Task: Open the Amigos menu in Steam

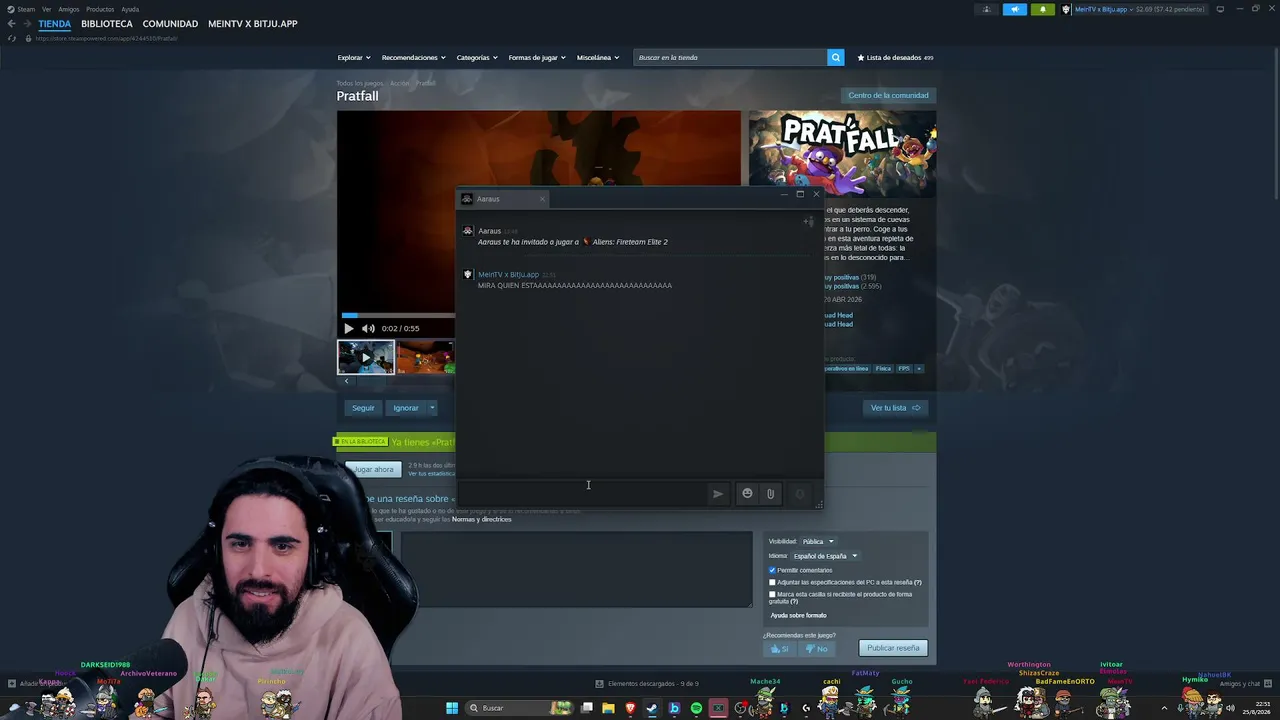Action: point(69,9)
